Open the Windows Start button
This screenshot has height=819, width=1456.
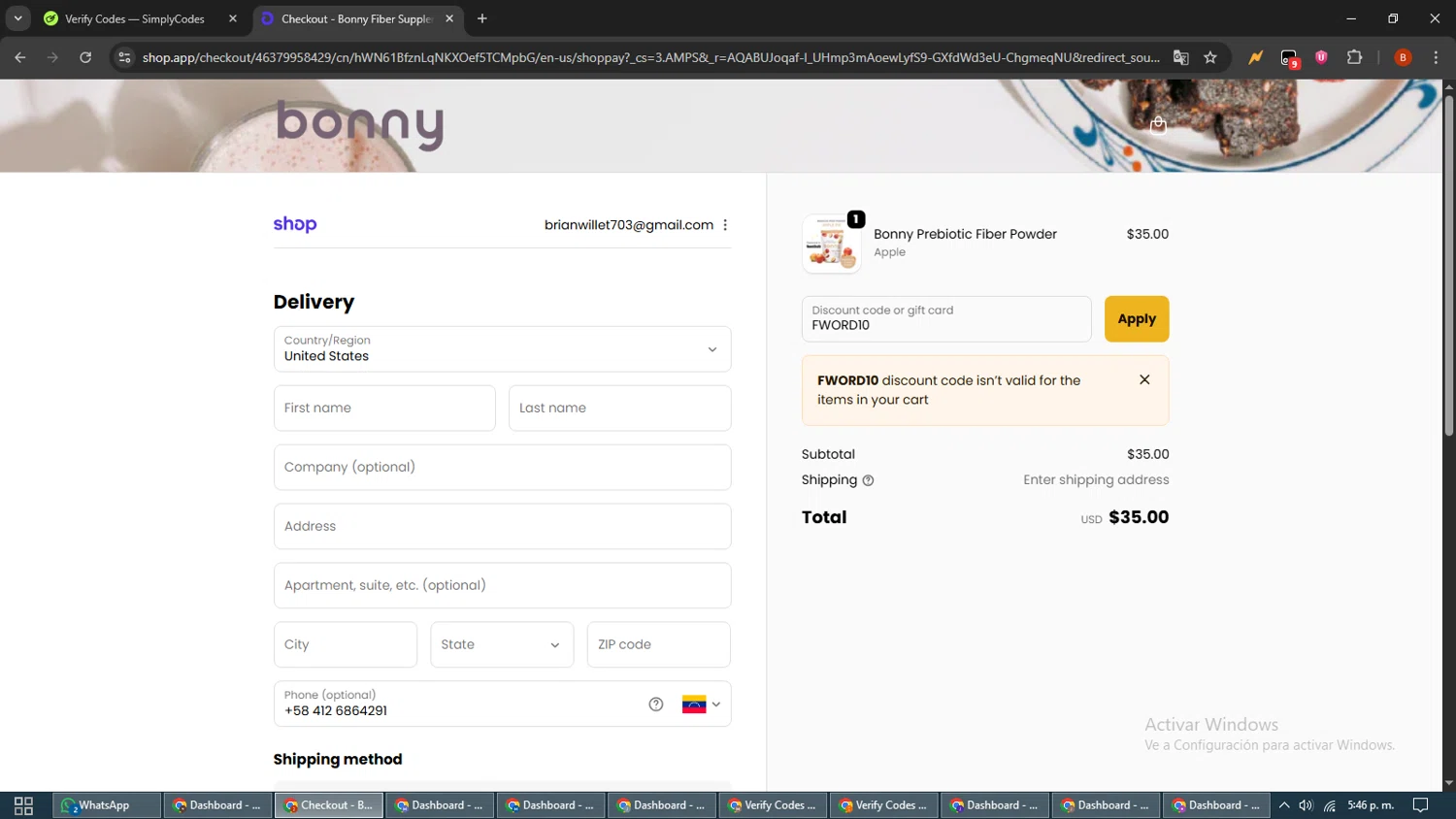coord(23,805)
